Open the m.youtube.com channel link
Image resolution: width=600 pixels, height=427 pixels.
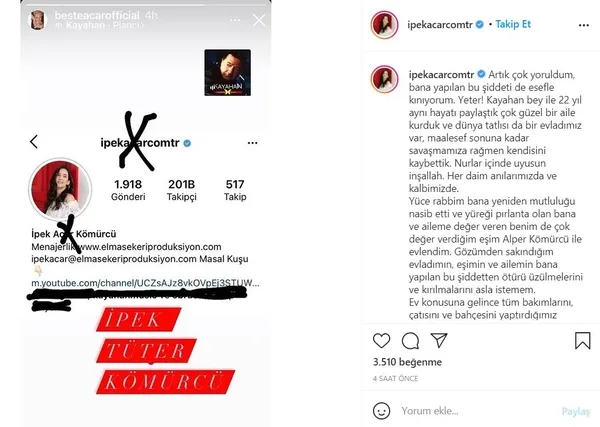(x=145, y=283)
